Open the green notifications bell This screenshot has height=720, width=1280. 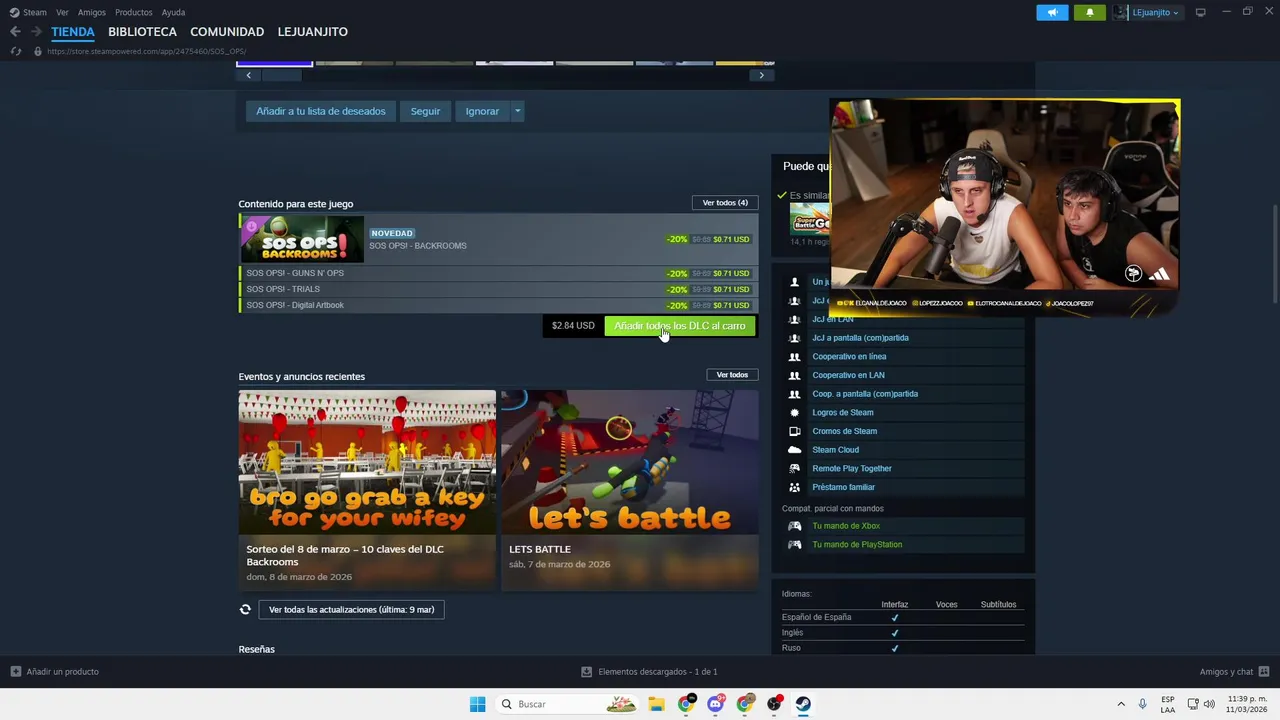[1090, 12]
